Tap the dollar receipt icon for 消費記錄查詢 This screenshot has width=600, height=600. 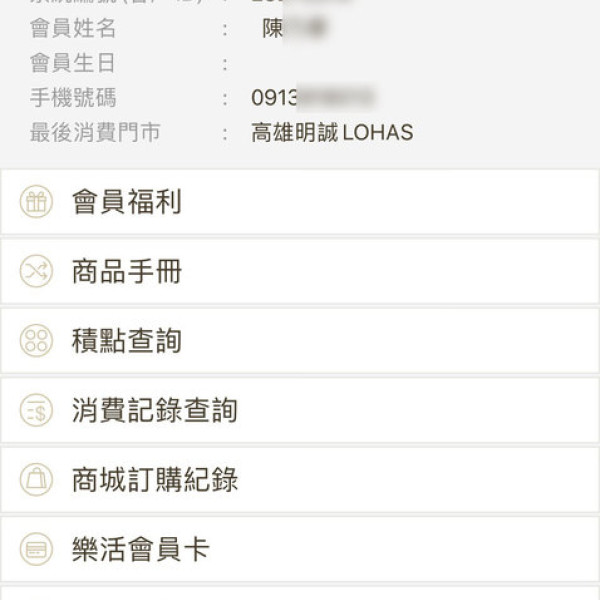(x=36, y=410)
